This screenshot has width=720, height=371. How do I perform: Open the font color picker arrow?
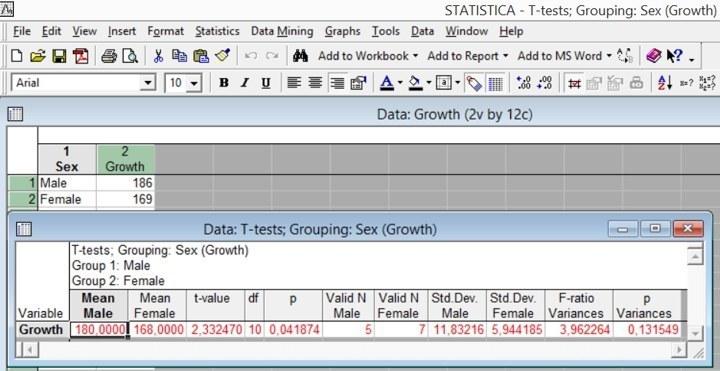(x=400, y=83)
